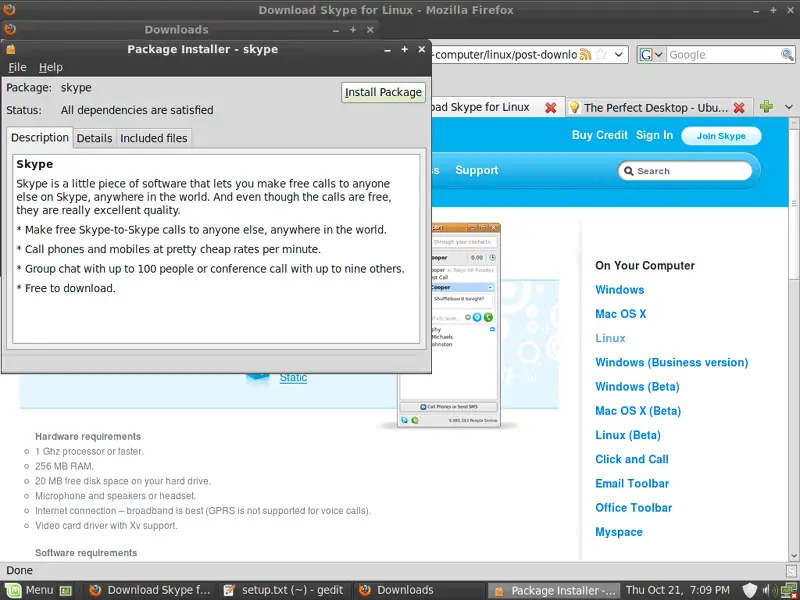
Task: Click the Join Skype button
Action: click(721, 136)
